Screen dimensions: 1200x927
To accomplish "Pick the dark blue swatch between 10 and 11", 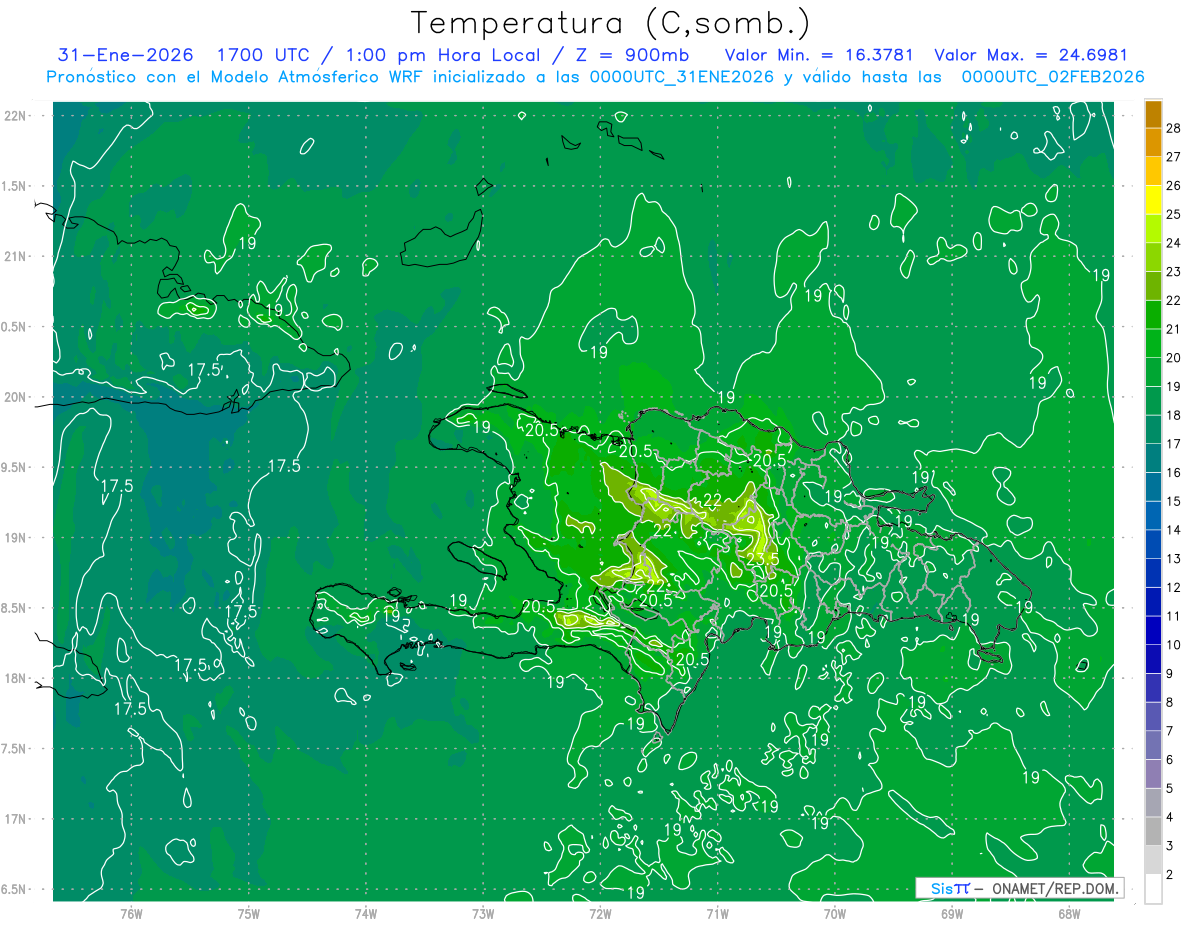I will tap(1153, 630).
